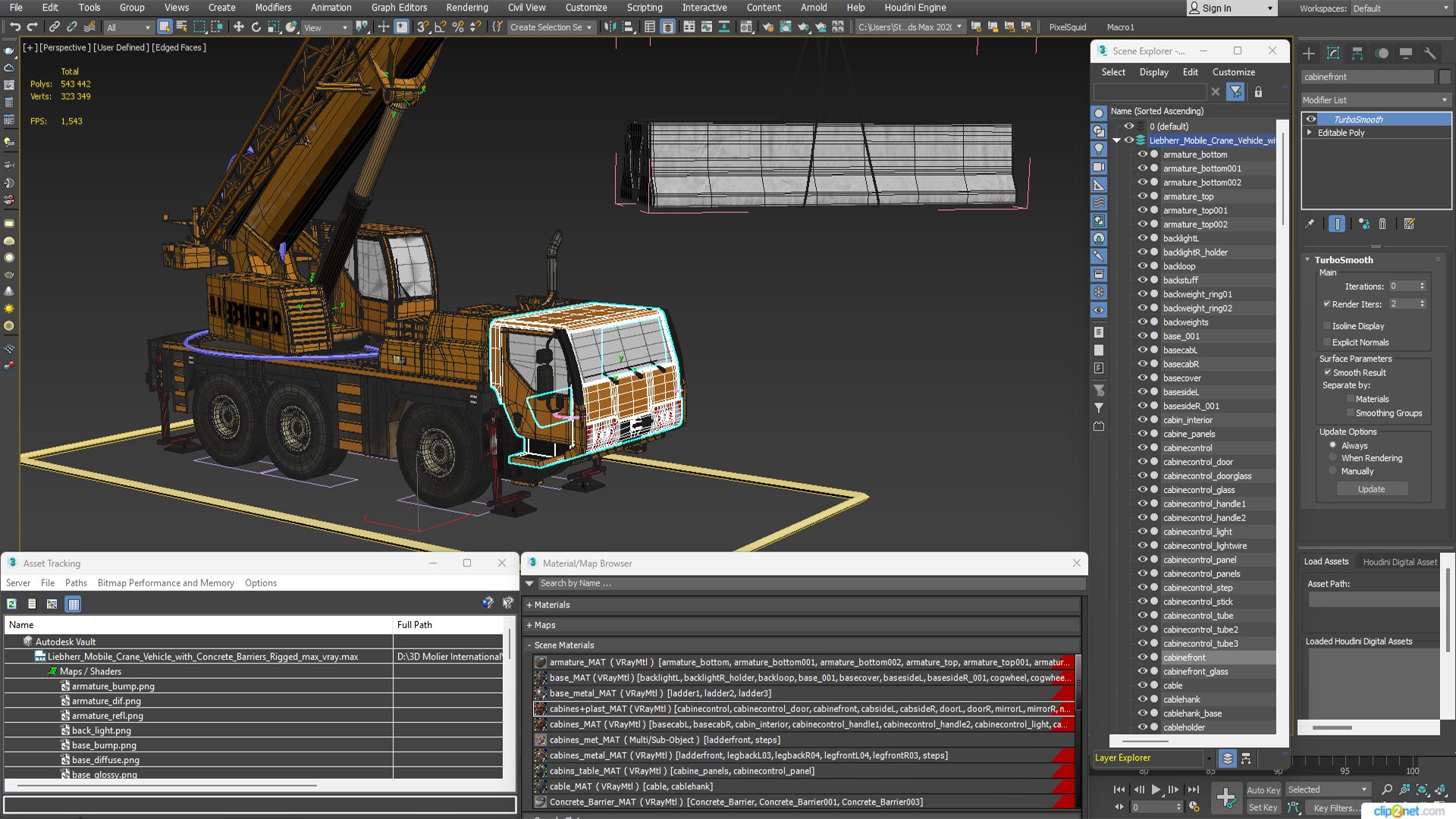The width and height of the screenshot is (1456, 819).
Task: Toggle the Percent Snap icon
Action: 457,27
